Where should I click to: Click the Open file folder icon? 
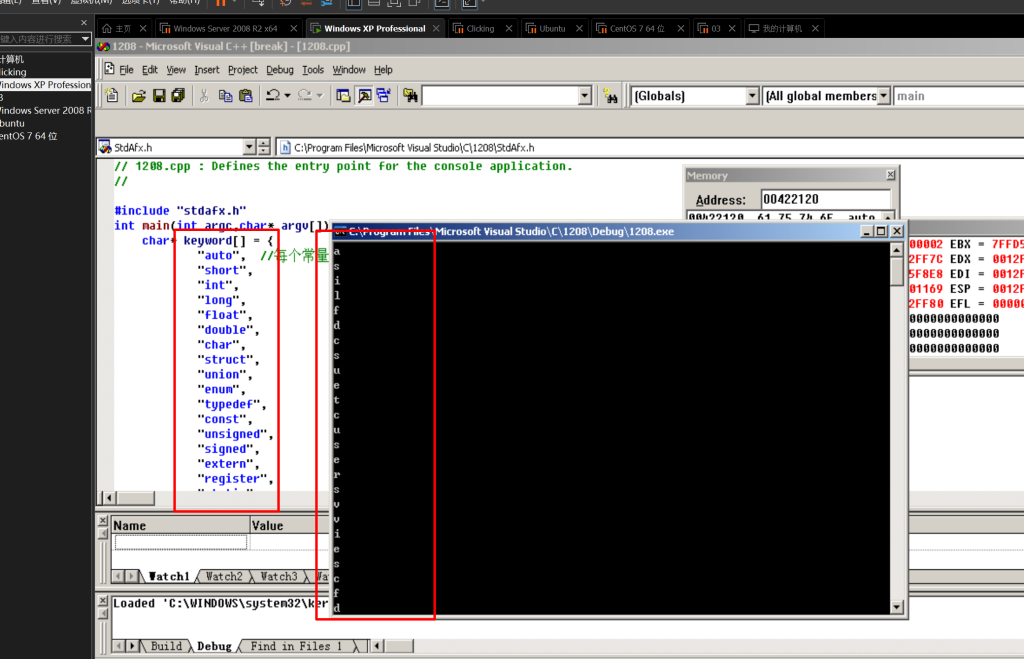(x=139, y=96)
